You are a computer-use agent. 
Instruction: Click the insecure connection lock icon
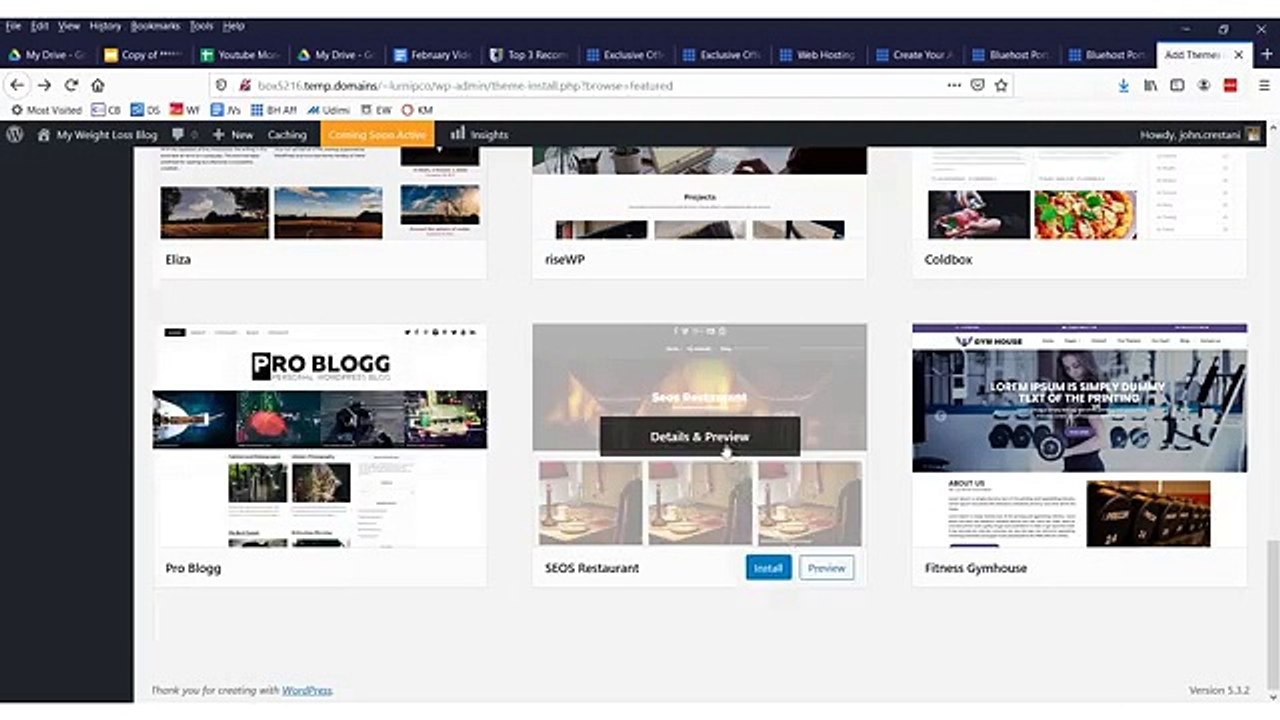coord(244,86)
